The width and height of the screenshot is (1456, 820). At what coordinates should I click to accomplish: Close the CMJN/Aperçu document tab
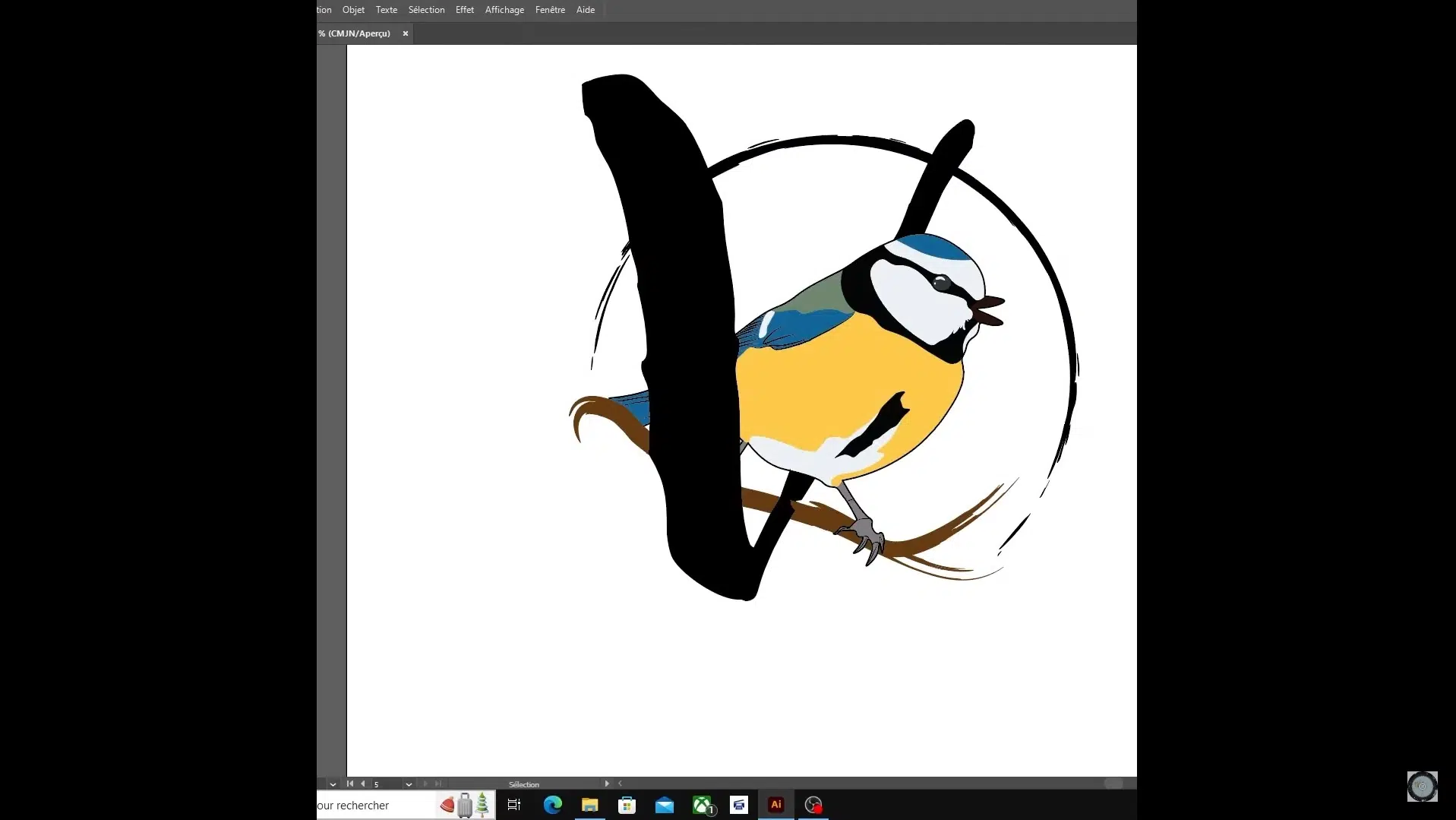click(x=406, y=33)
